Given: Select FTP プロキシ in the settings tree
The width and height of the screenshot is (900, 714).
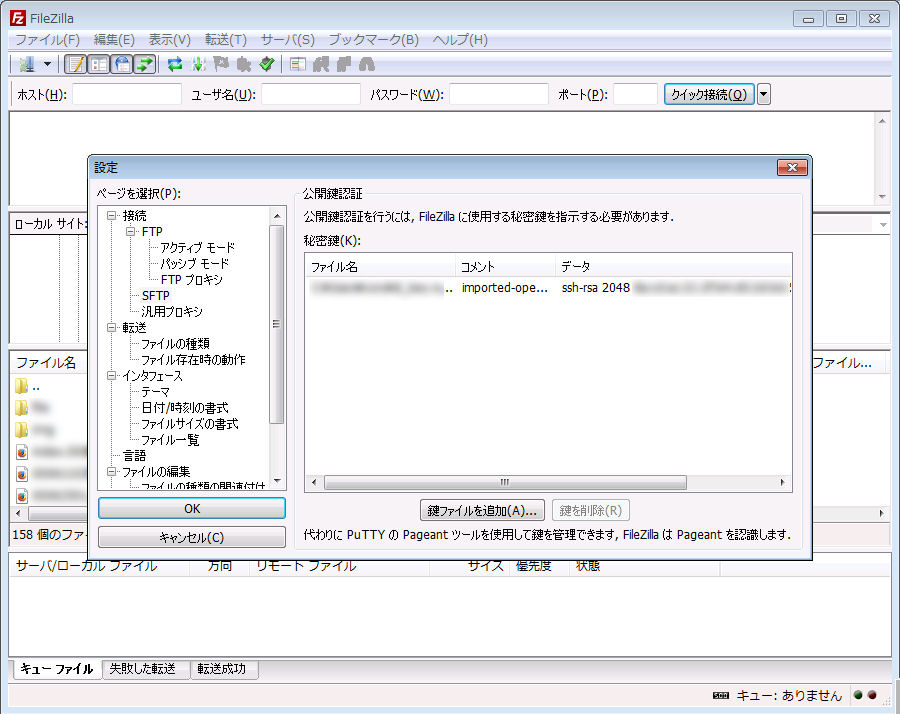Looking at the screenshot, I should 192,280.
